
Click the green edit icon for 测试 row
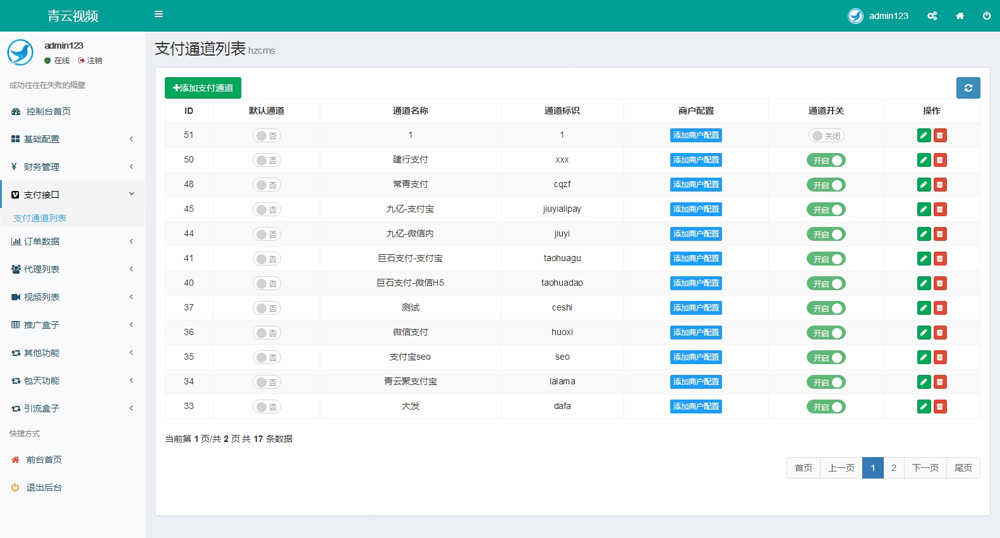click(924, 308)
